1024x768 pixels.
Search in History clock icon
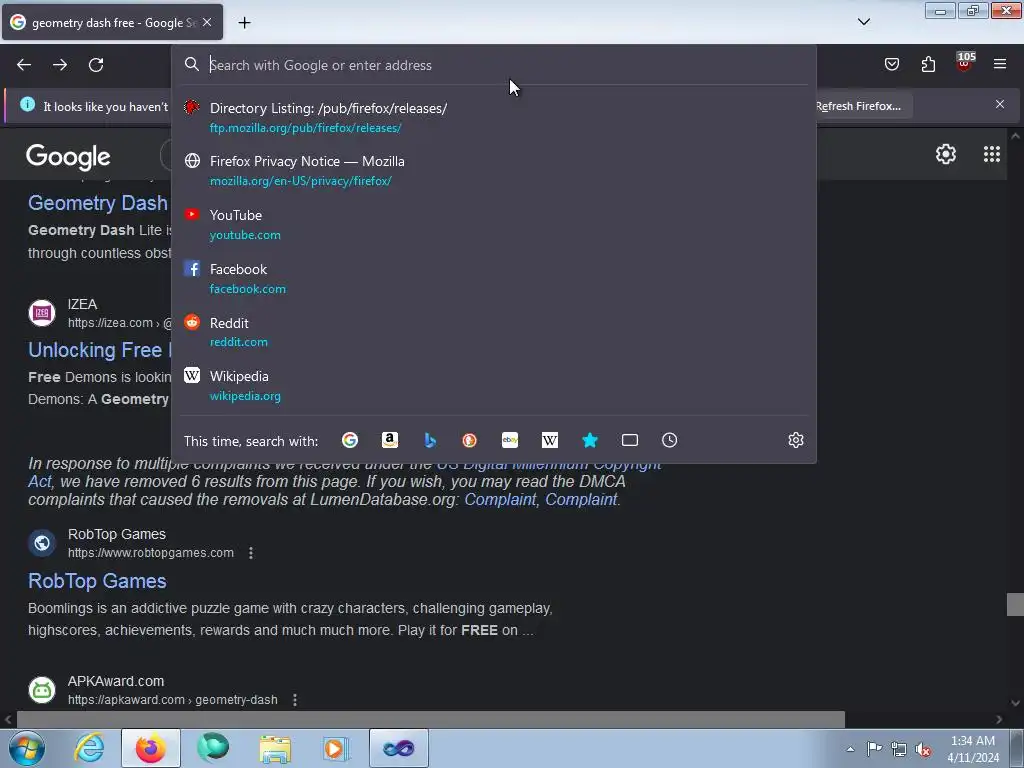pyautogui.click(x=669, y=440)
